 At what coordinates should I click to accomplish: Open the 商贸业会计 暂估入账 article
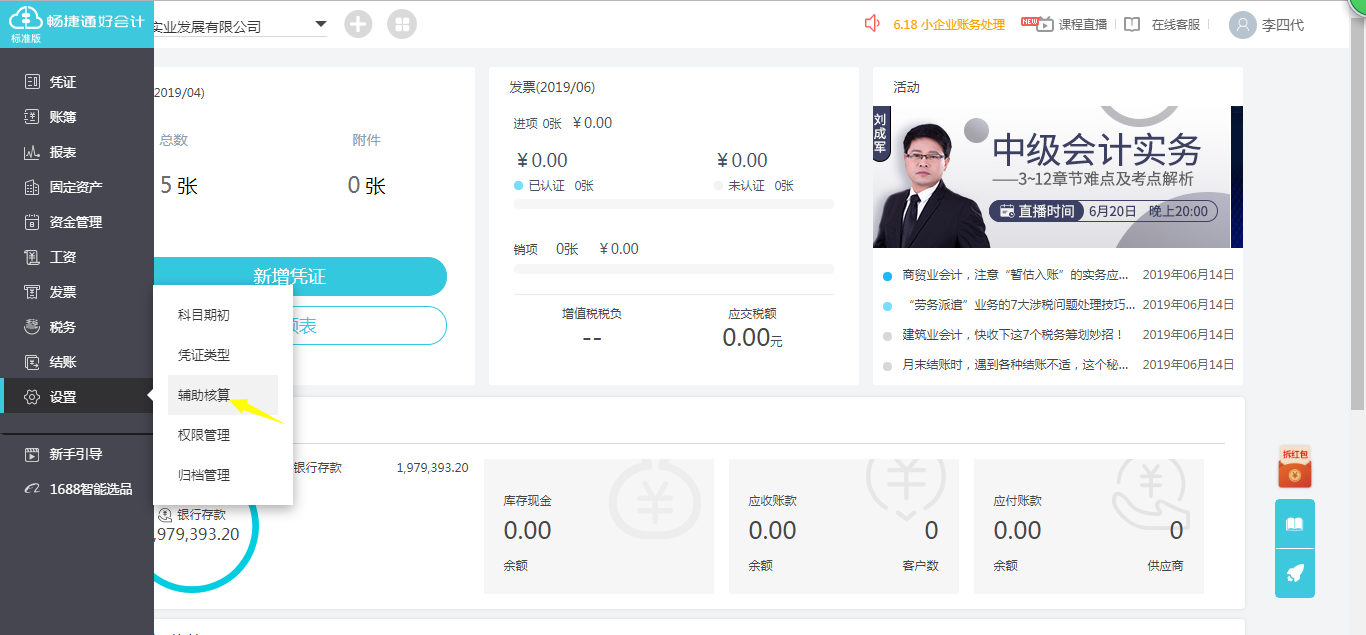(1015, 275)
